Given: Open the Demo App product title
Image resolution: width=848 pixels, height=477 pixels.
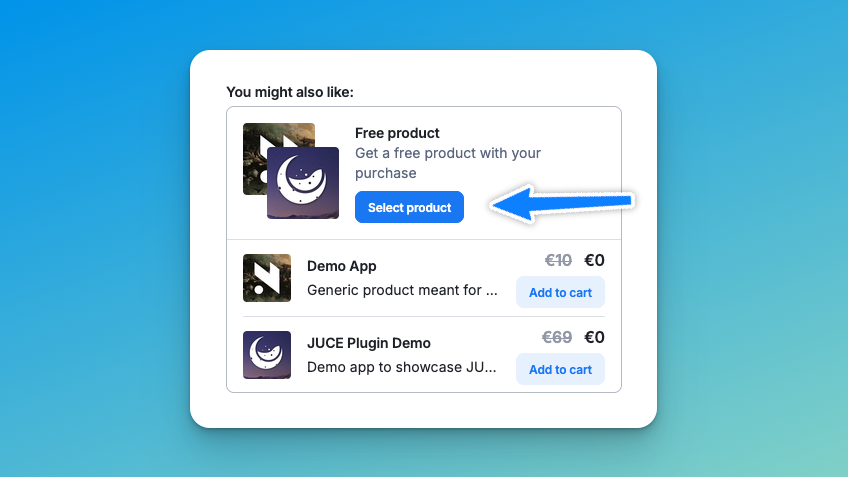Looking at the screenshot, I should (342, 266).
